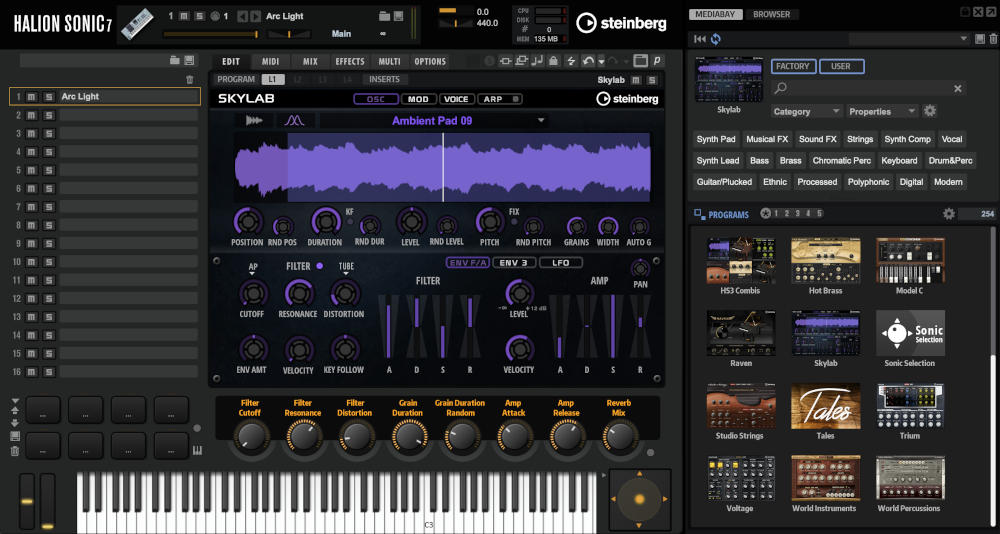Image resolution: width=1000 pixels, height=534 pixels.
Task: Click the trash icon above the slot list
Action: 190,79
